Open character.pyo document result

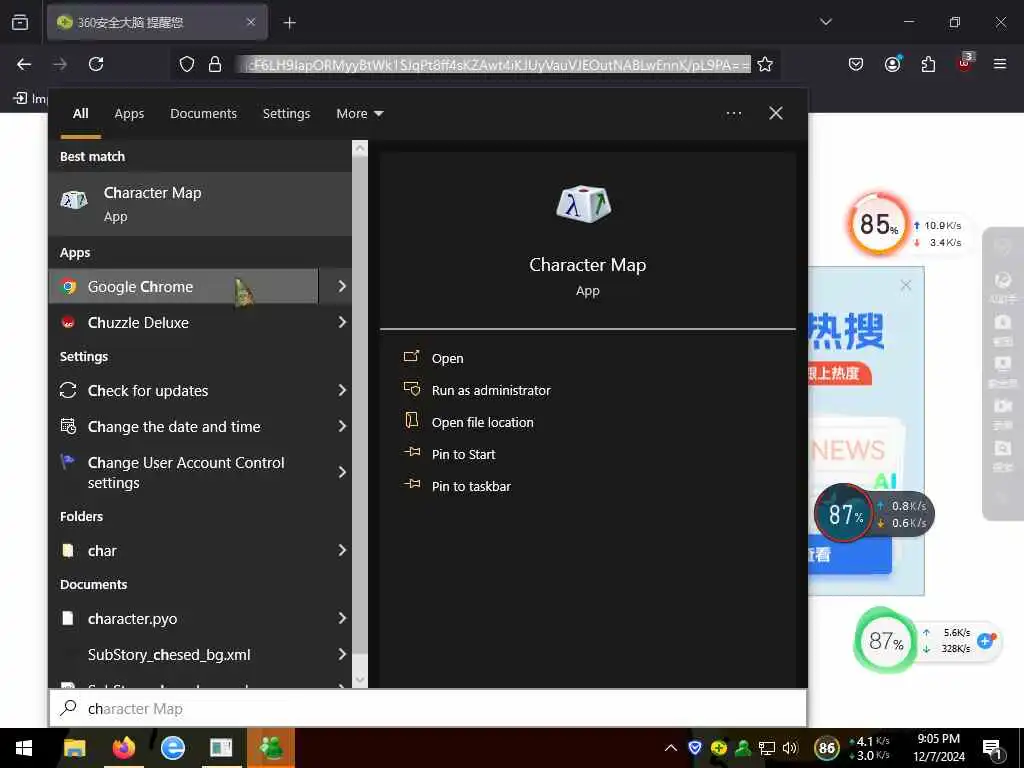point(184,618)
